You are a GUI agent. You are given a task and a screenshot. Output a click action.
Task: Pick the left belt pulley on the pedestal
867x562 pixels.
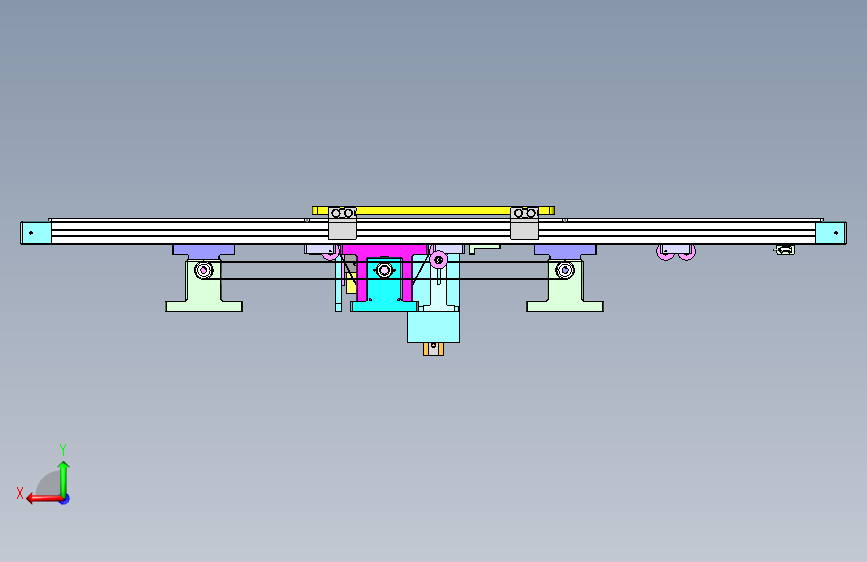[x=203, y=270]
